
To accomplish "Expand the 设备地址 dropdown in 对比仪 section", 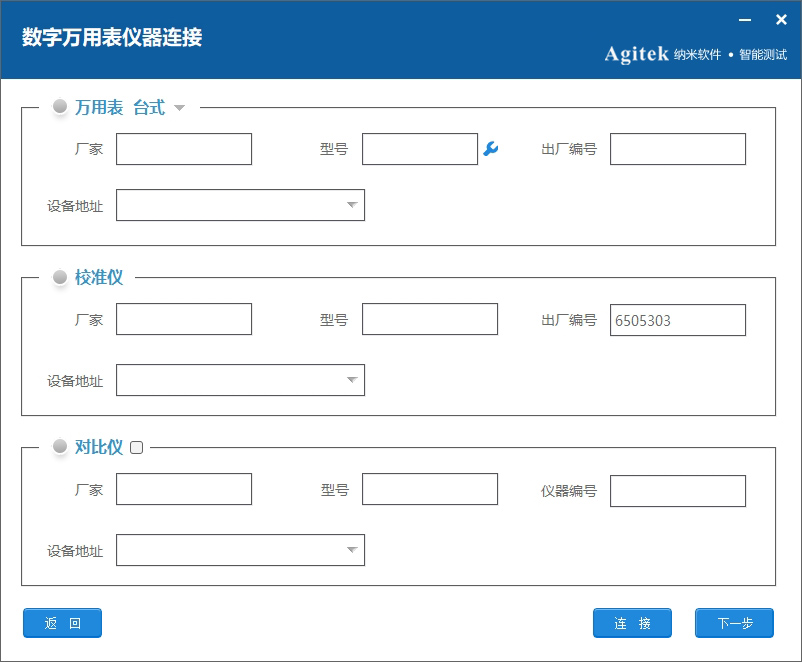I will tap(351, 550).
